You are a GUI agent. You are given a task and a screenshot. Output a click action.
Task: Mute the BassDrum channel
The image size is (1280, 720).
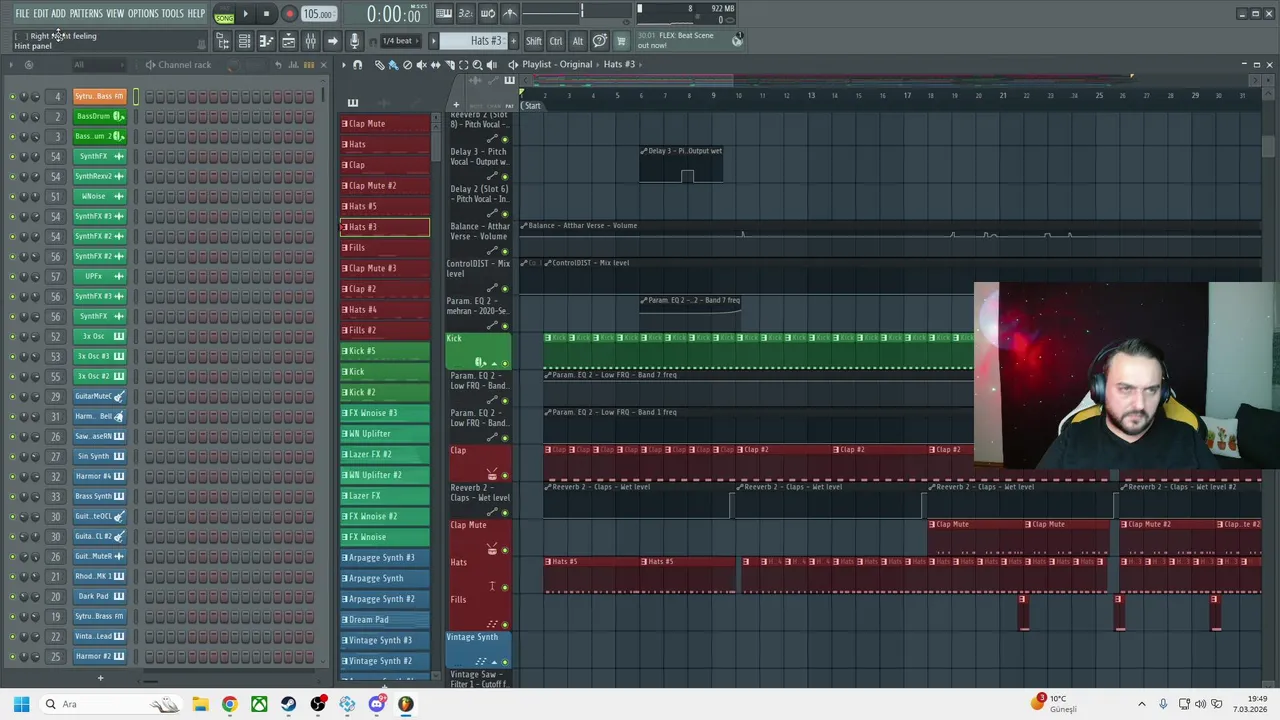12,116
